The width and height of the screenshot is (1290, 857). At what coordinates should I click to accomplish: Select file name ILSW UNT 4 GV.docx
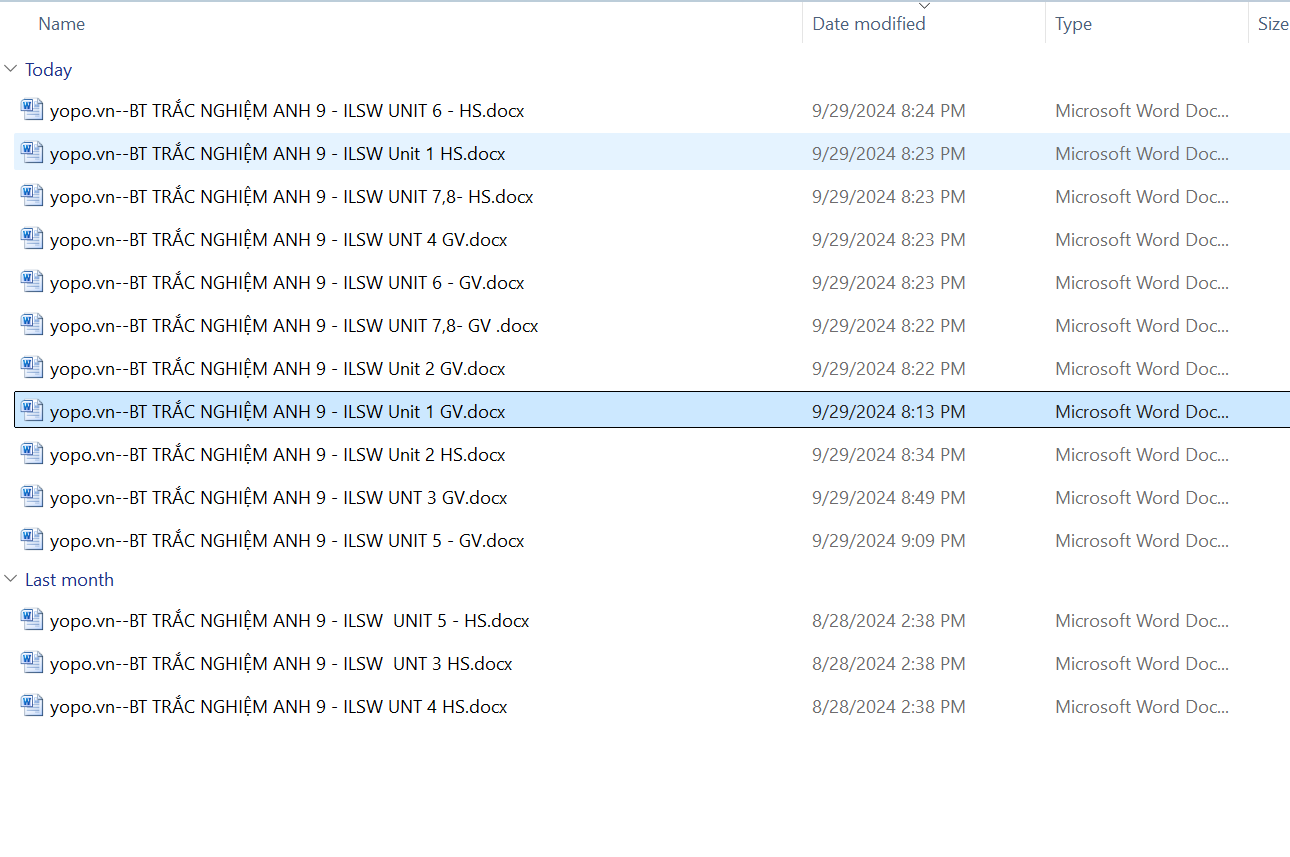click(279, 240)
